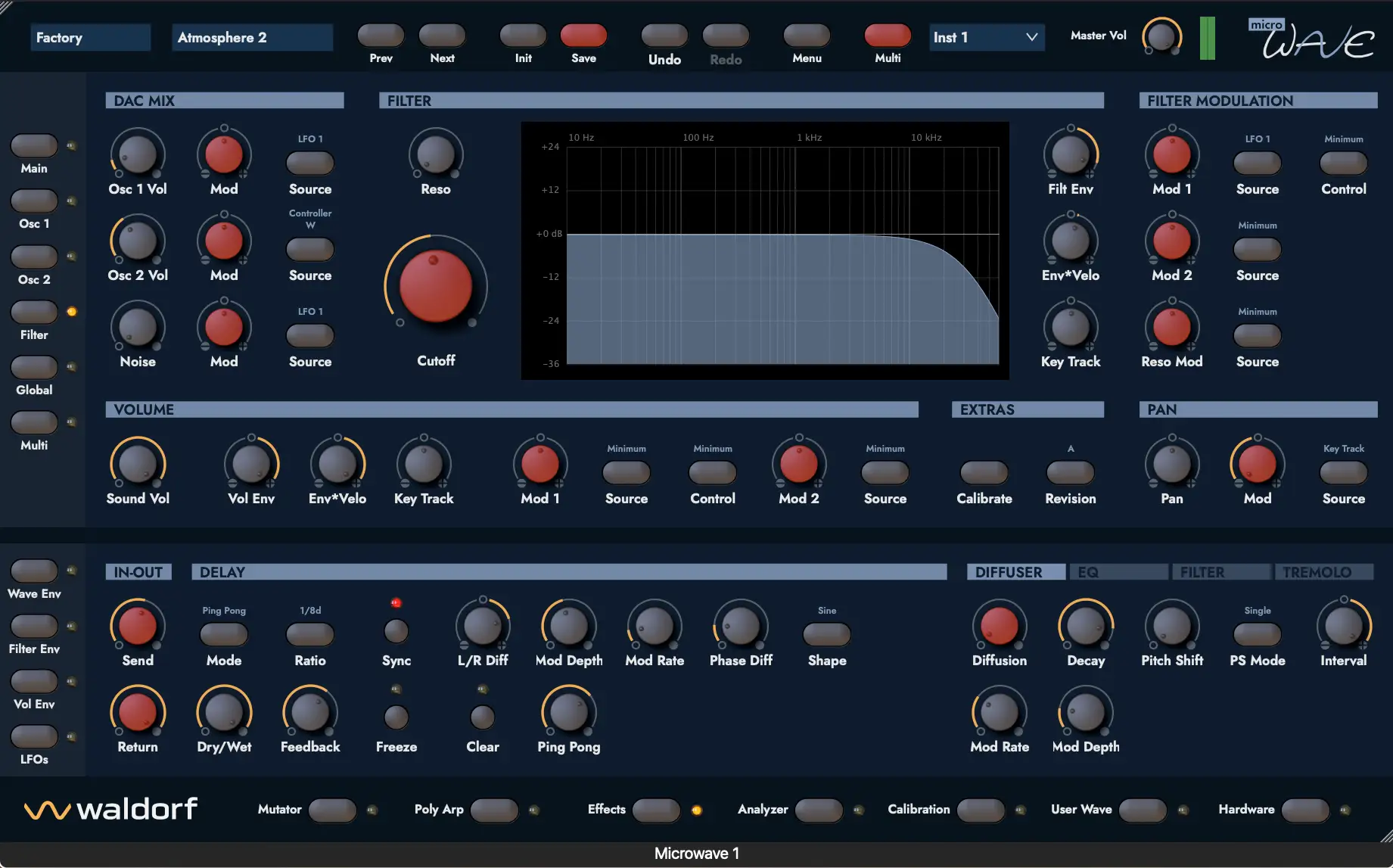
Task: Toggle the Calibration switch
Action: click(981, 810)
